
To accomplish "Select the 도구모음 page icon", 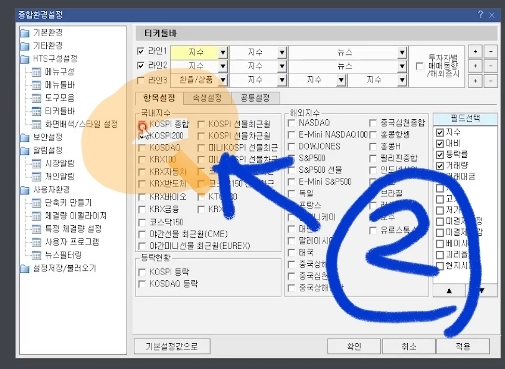I will pos(36,98).
